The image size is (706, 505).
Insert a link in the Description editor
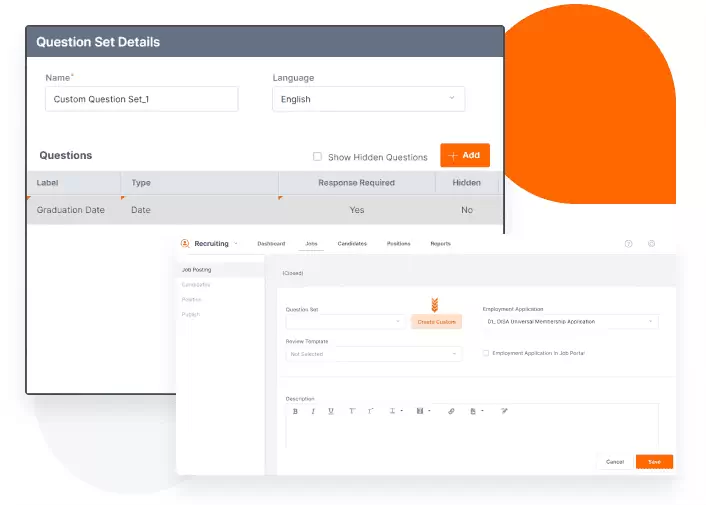[451, 411]
